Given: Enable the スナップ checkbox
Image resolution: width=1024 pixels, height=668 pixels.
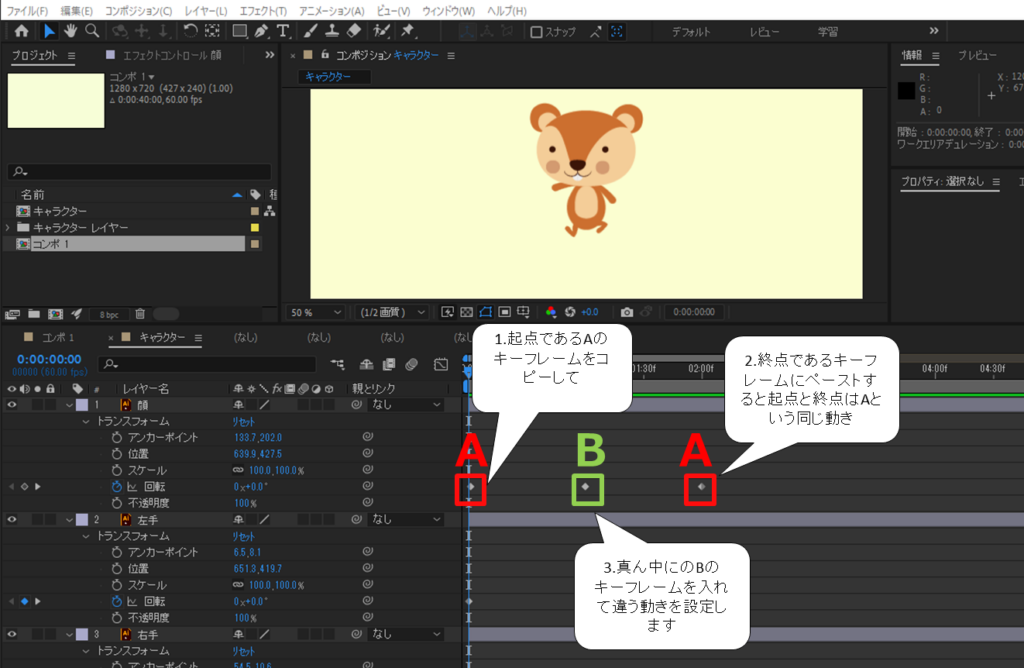Looking at the screenshot, I should click(536, 32).
